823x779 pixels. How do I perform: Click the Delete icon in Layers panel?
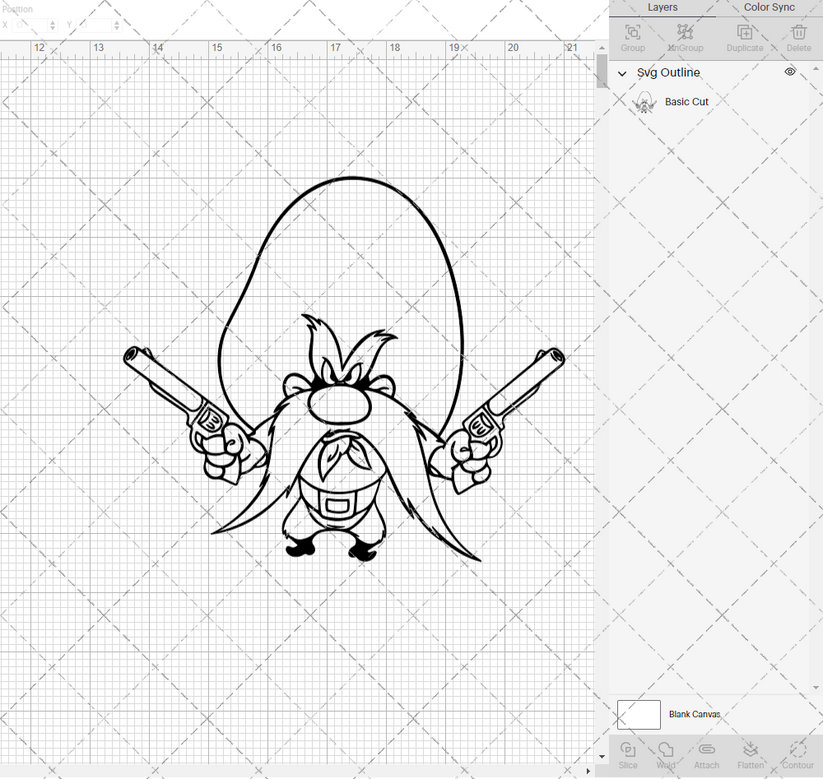[x=799, y=33]
